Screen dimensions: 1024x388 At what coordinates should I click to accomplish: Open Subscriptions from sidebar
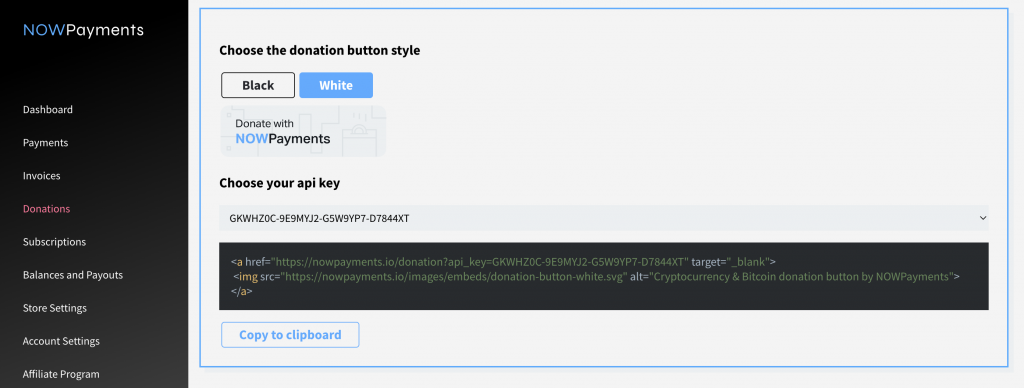(54, 242)
